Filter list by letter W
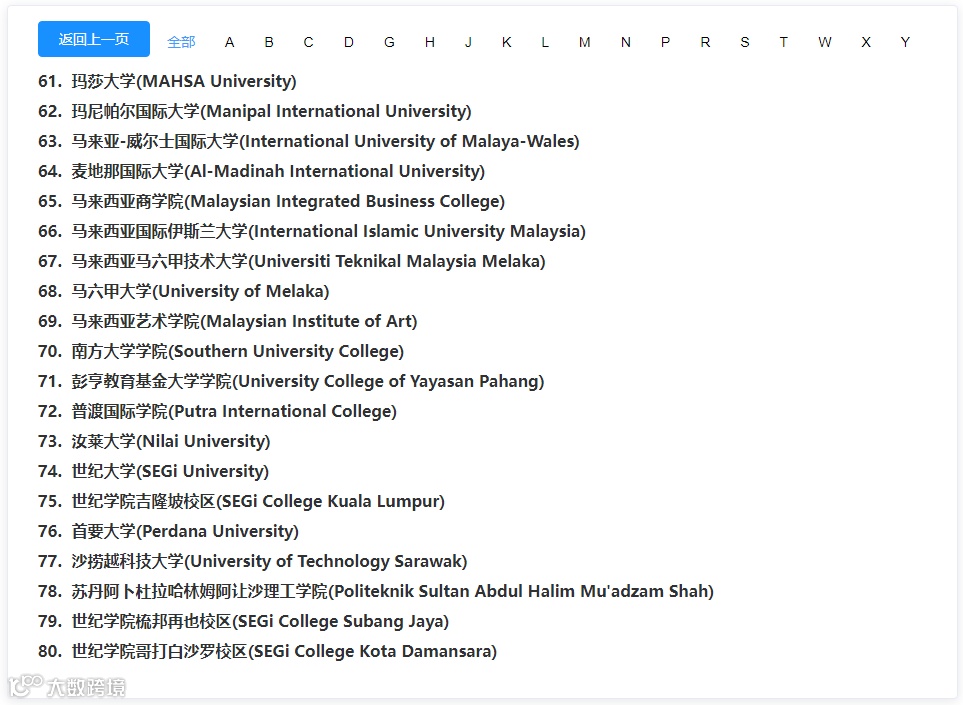 pos(825,42)
